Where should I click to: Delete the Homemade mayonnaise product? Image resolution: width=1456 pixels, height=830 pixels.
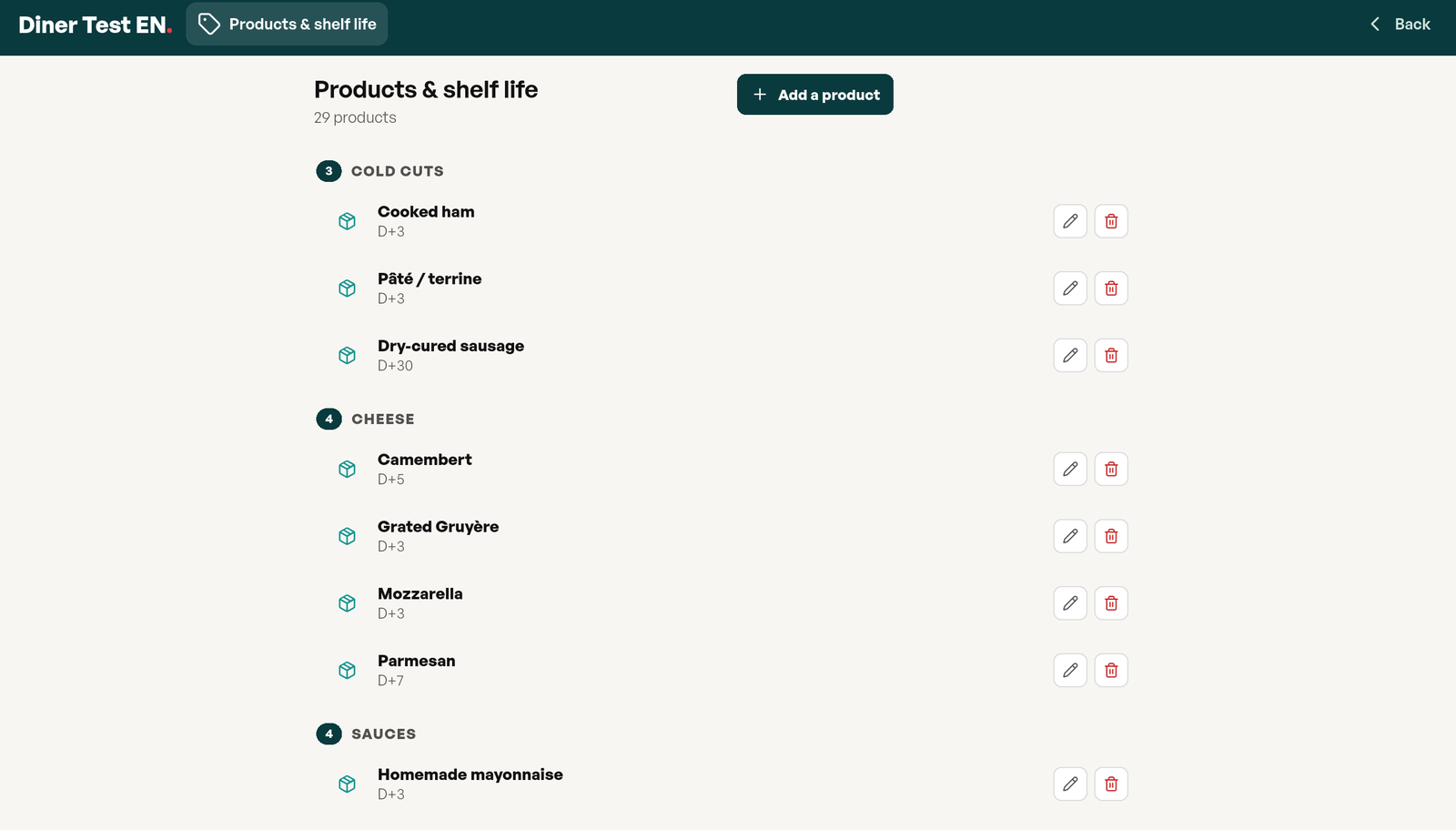click(1111, 784)
